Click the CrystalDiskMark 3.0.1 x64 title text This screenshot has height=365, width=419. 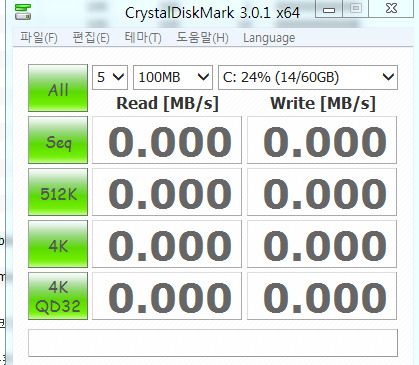point(212,13)
